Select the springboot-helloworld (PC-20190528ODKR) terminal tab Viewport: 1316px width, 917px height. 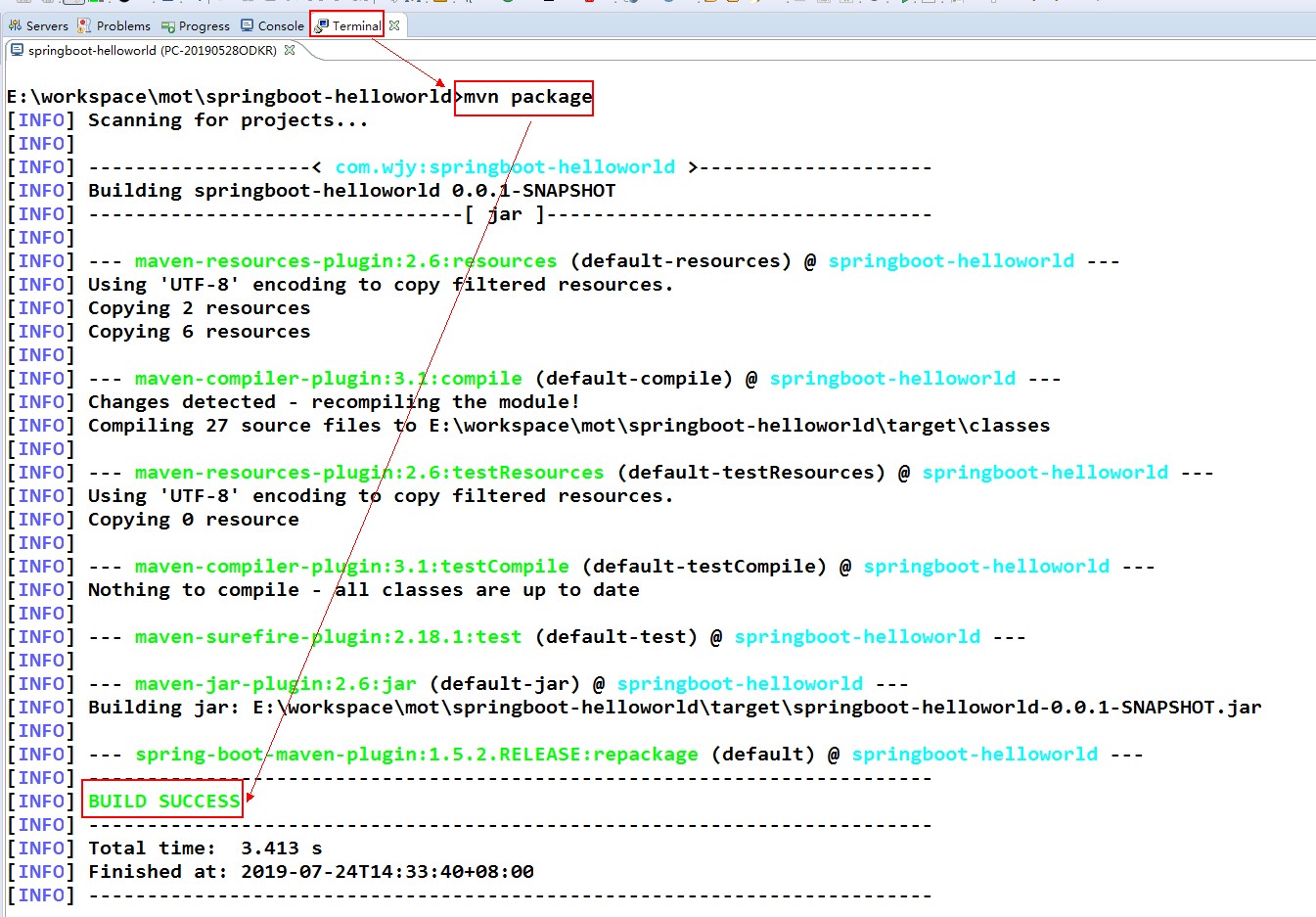coord(144,50)
